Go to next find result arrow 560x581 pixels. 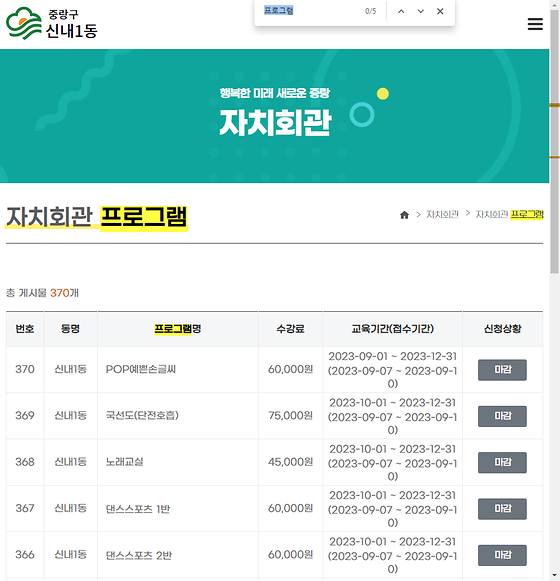click(421, 11)
